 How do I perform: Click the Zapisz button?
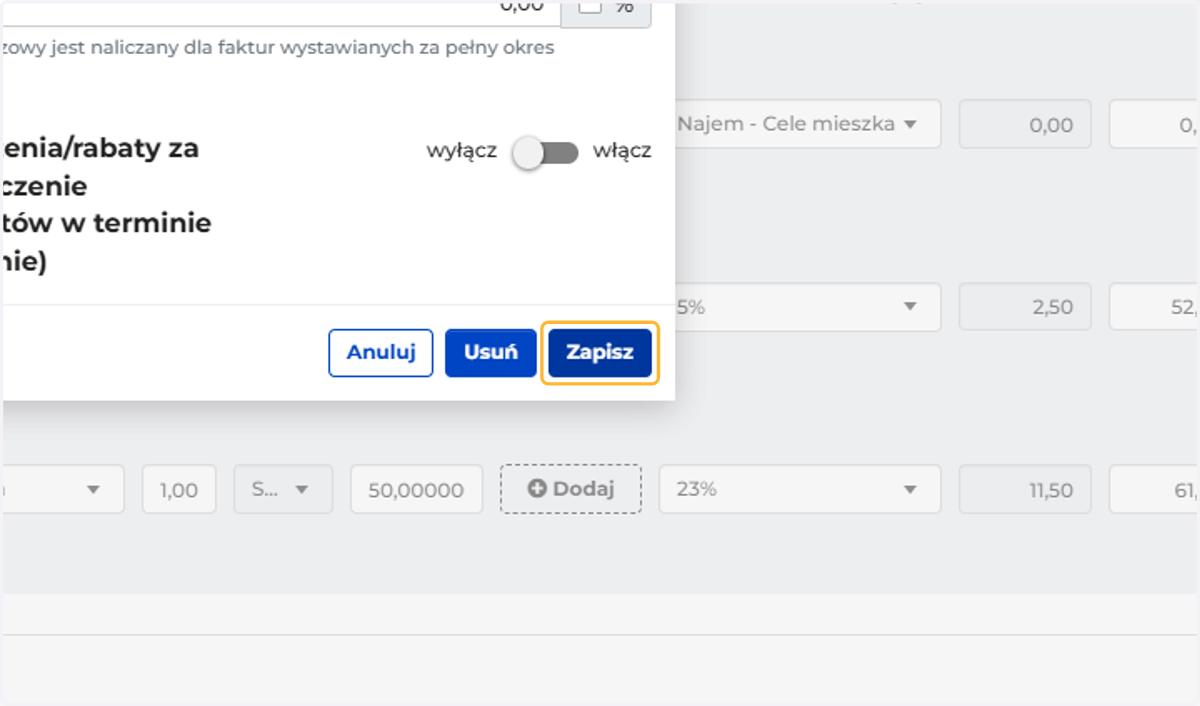[x=600, y=353]
